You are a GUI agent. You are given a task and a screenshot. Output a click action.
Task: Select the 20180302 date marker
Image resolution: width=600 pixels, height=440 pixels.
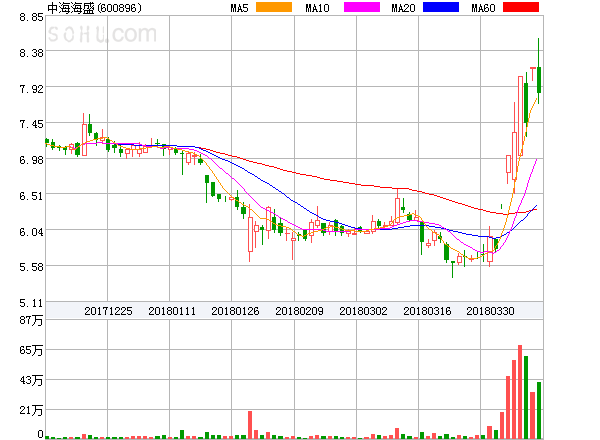point(363,311)
